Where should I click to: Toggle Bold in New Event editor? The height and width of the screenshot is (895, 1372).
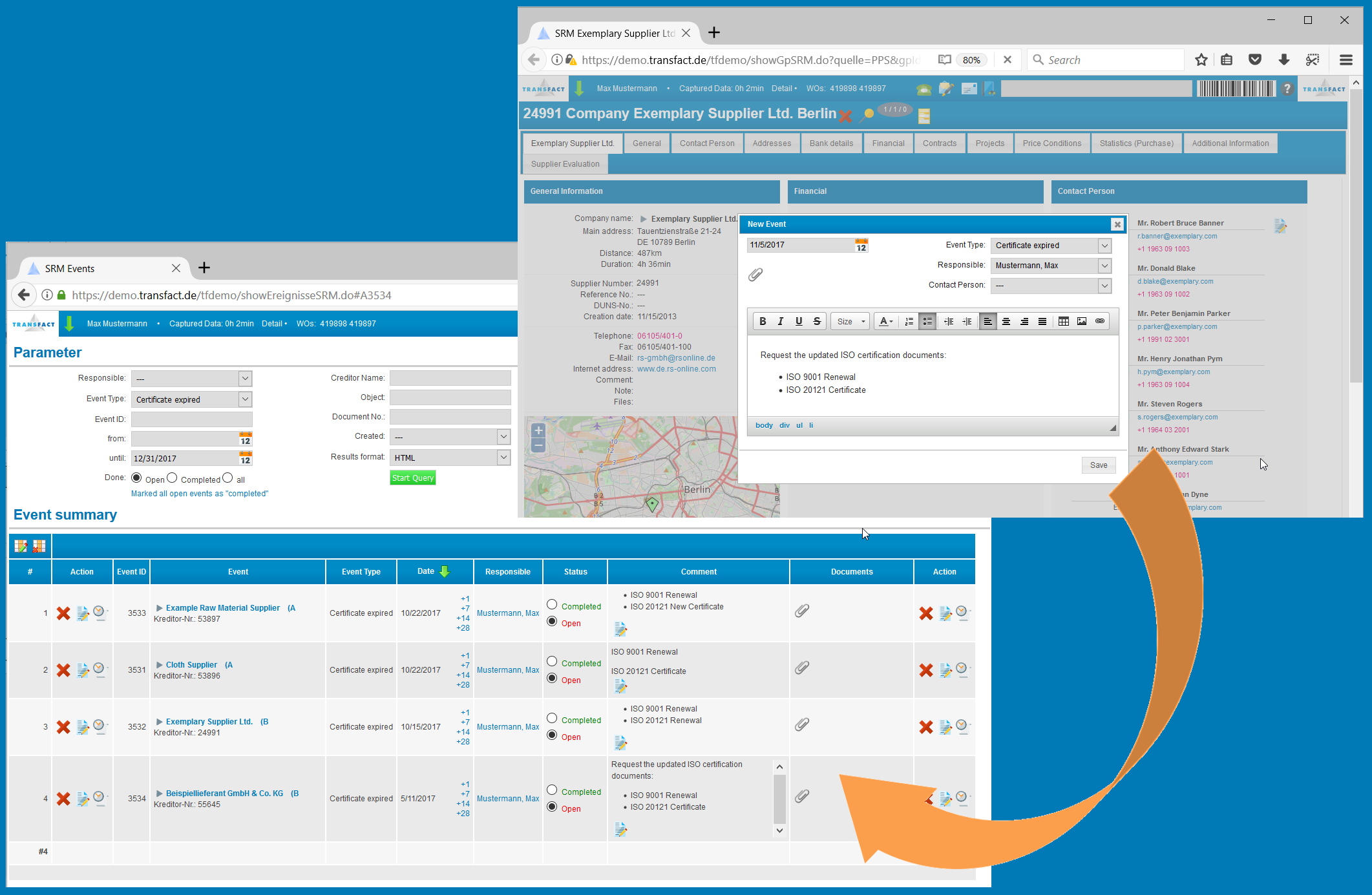pos(763,321)
